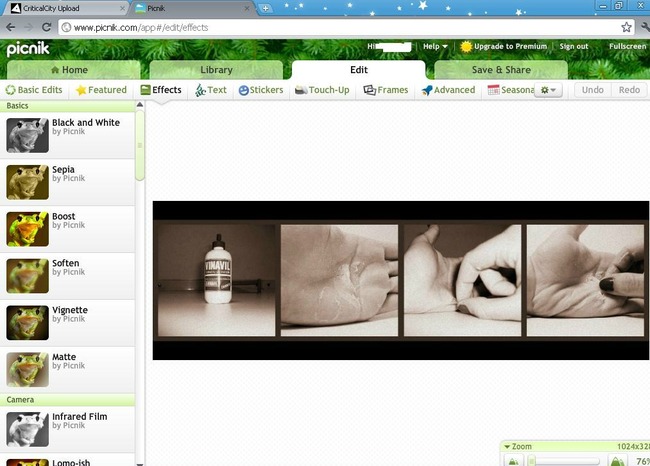Viewport: 650px width, 466px height.
Task: Click Upgrade to Premium link
Action: (x=510, y=46)
